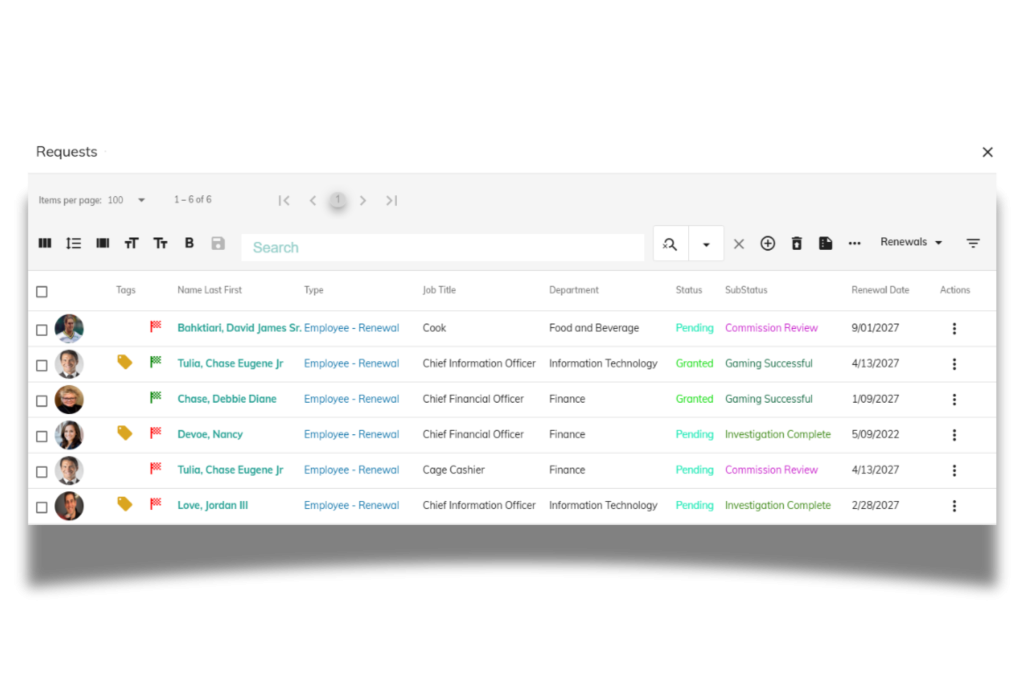Click the search magnifier button
1024x683 pixels.
tap(670, 243)
